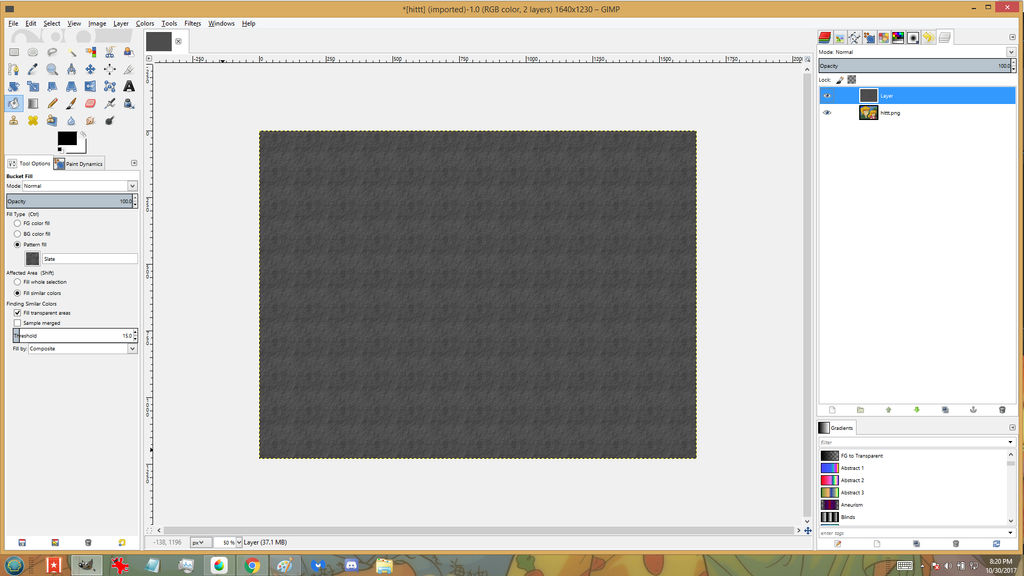
Task: Select the Blend gradient tool
Action: (33, 103)
